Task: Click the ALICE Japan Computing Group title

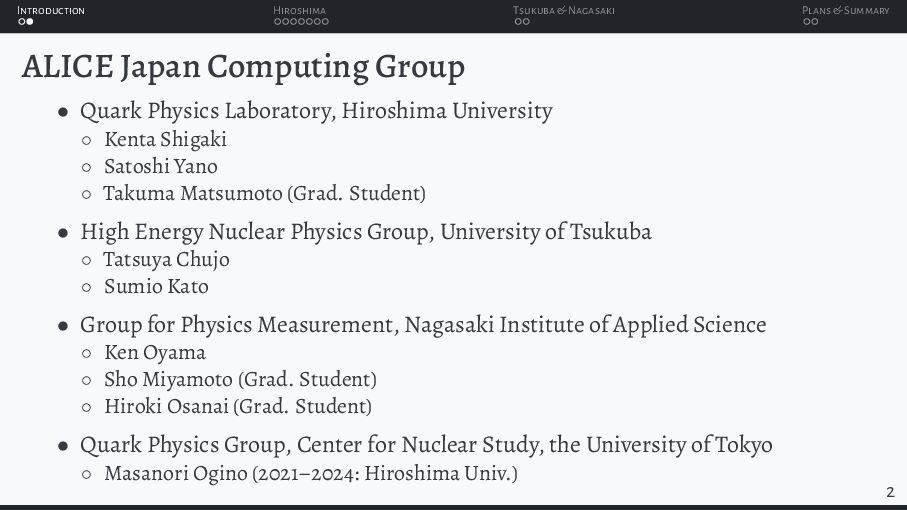Action: click(x=244, y=66)
